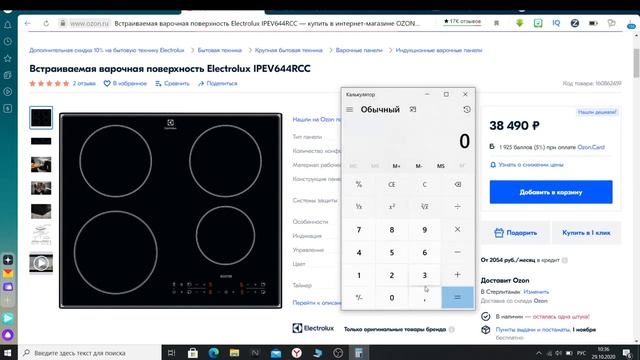This screenshot has width=640, height=360.
Task: Click the square root key
Action: pyautogui.click(x=424, y=207)
